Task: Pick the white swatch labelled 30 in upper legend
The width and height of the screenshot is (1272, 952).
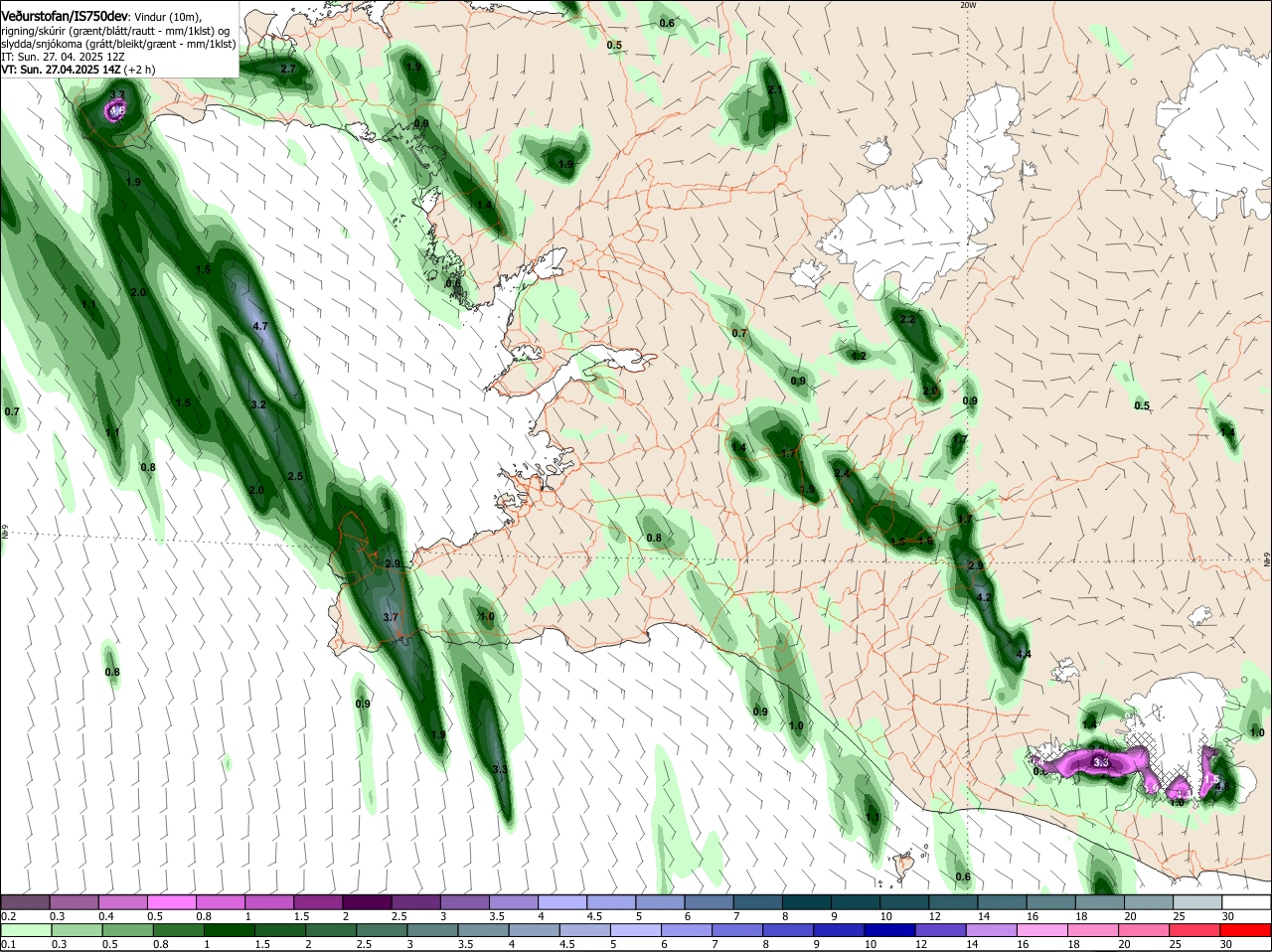Action: [x=1247, y=901]
